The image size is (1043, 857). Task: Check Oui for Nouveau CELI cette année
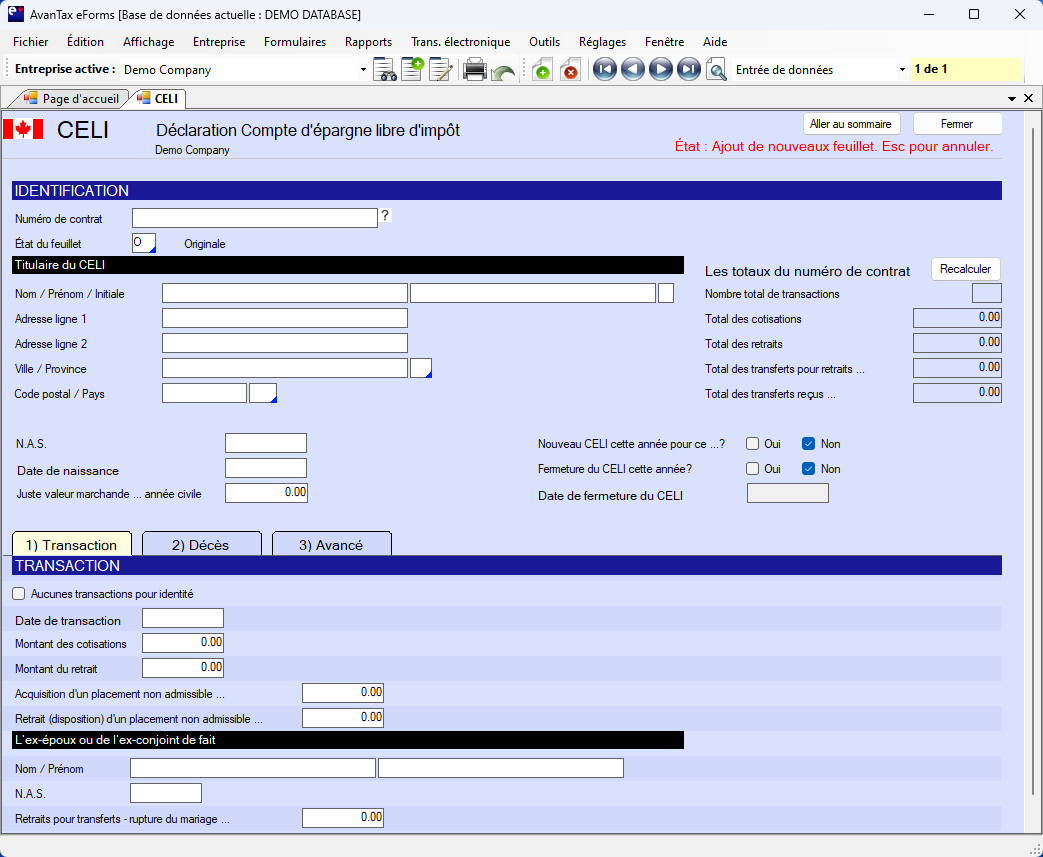(753, 444)
